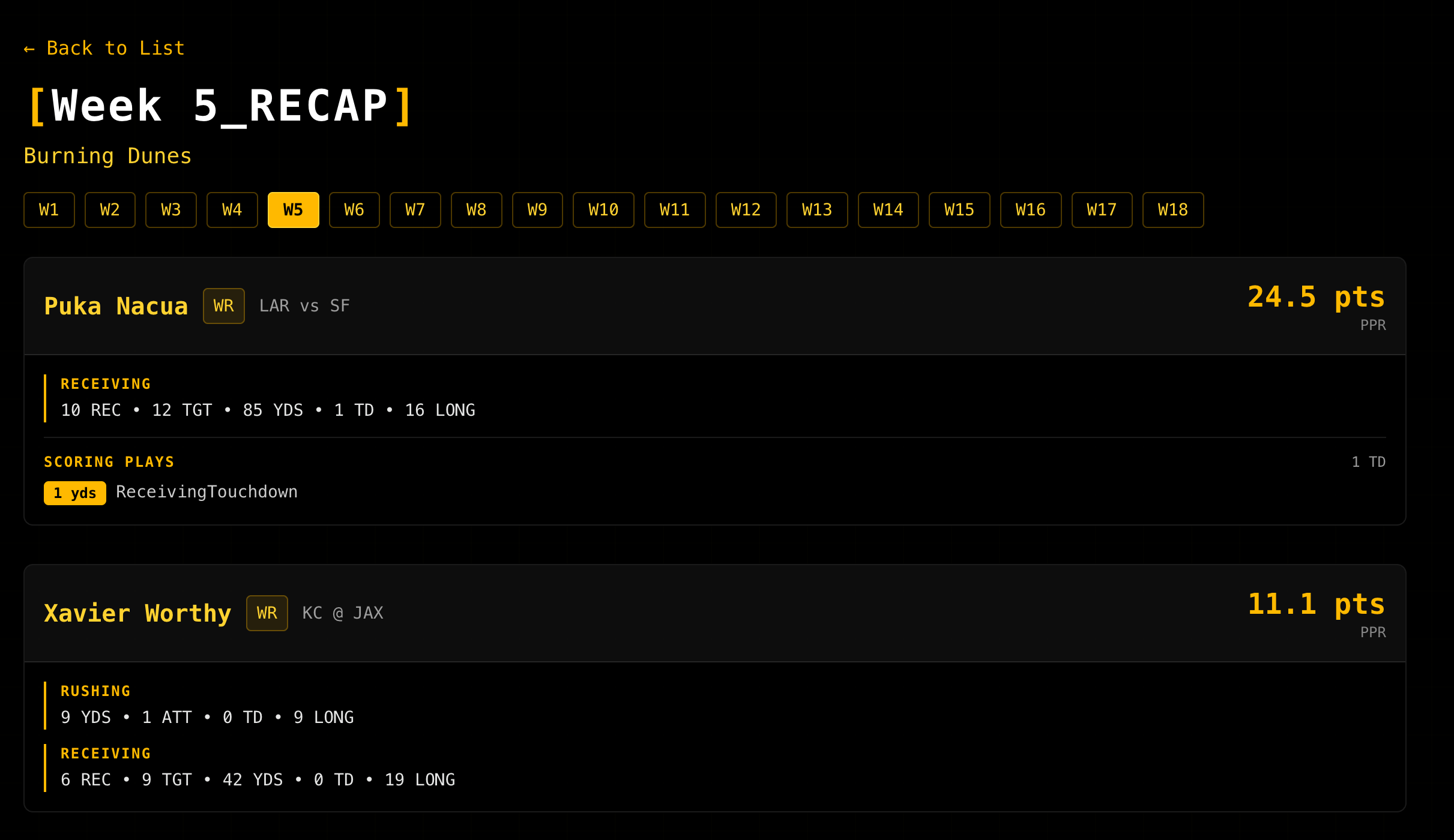Select the W14 week tab

[x=888, y=210]
